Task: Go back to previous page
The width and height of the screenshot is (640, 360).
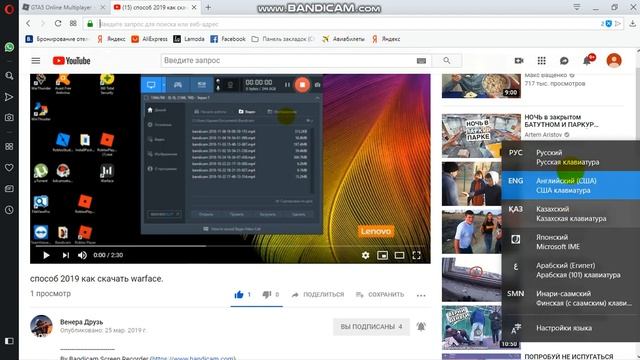Action: 28,24
